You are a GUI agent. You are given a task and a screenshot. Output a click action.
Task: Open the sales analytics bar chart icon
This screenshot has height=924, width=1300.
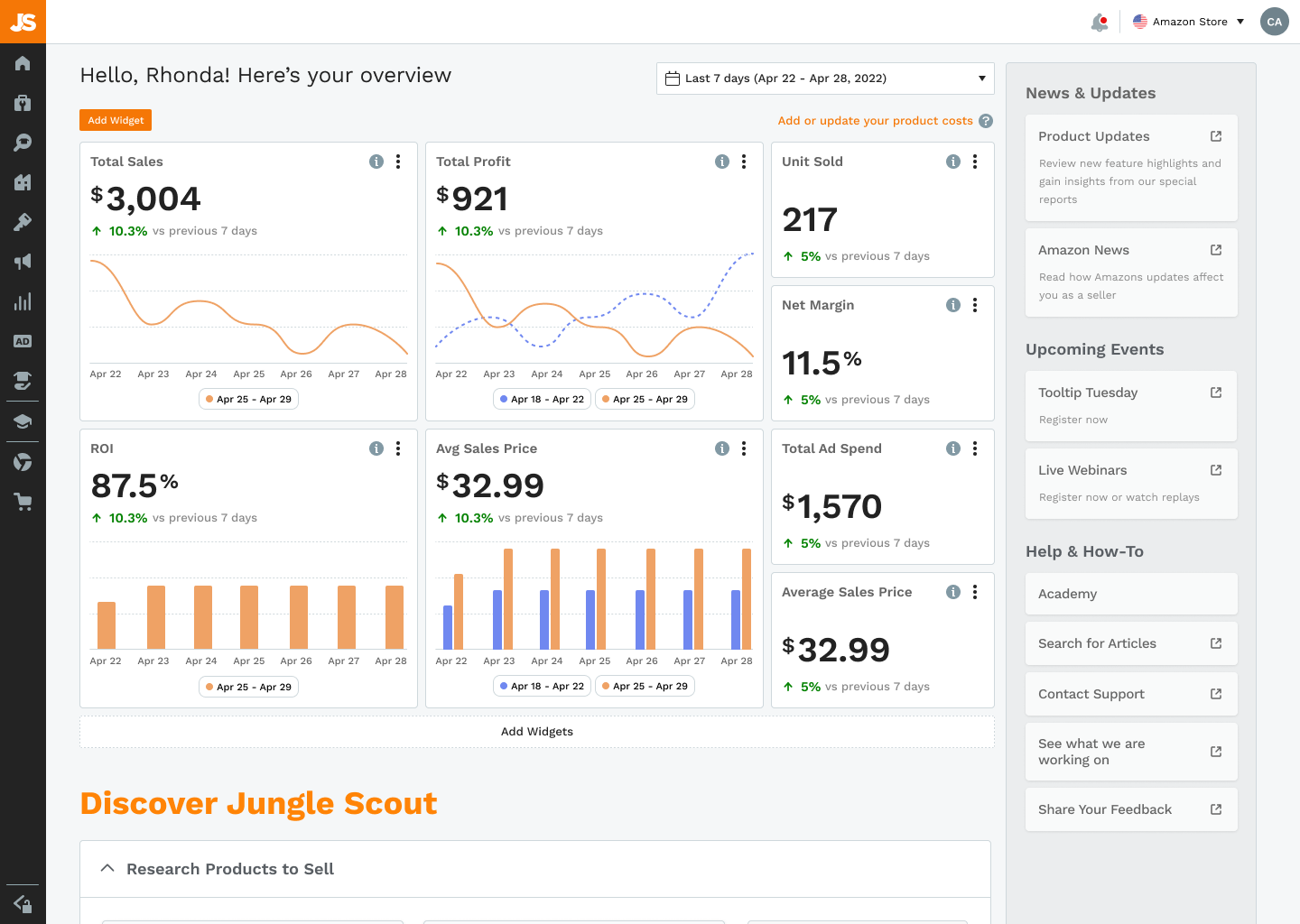click(x=23, y=301)
